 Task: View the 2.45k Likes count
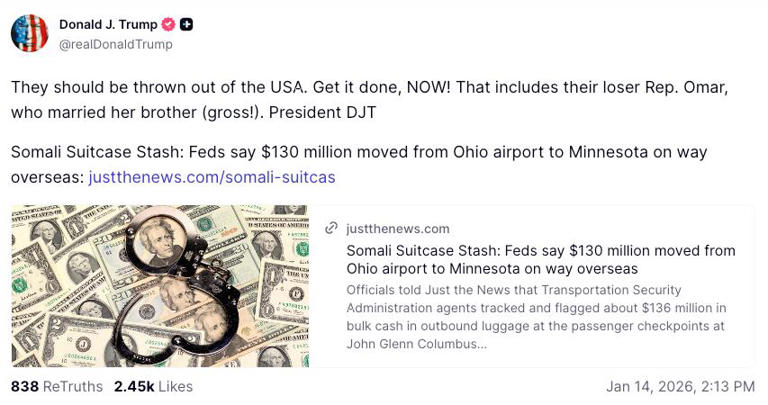(x=153, y=386)
